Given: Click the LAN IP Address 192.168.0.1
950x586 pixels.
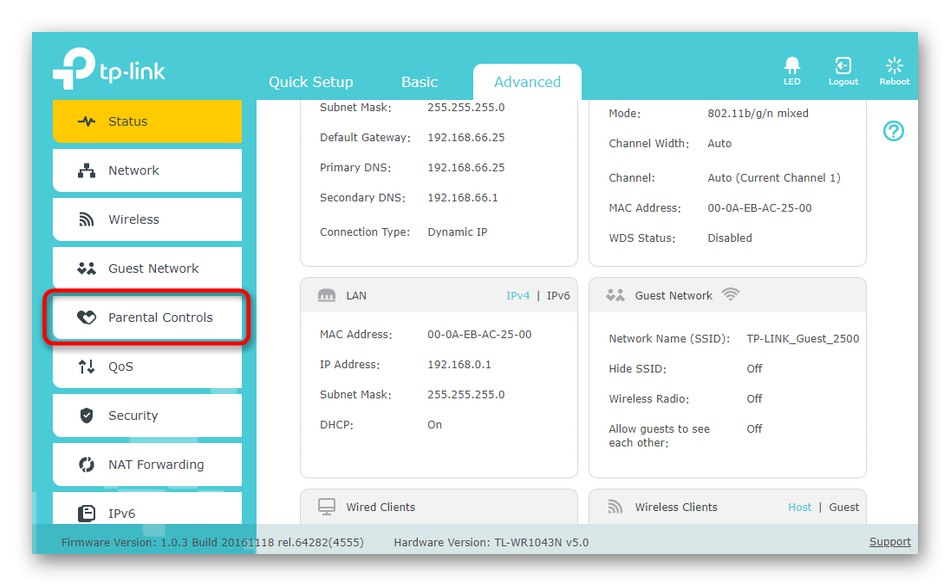Looking at the screenshot, I should (459, 364).
